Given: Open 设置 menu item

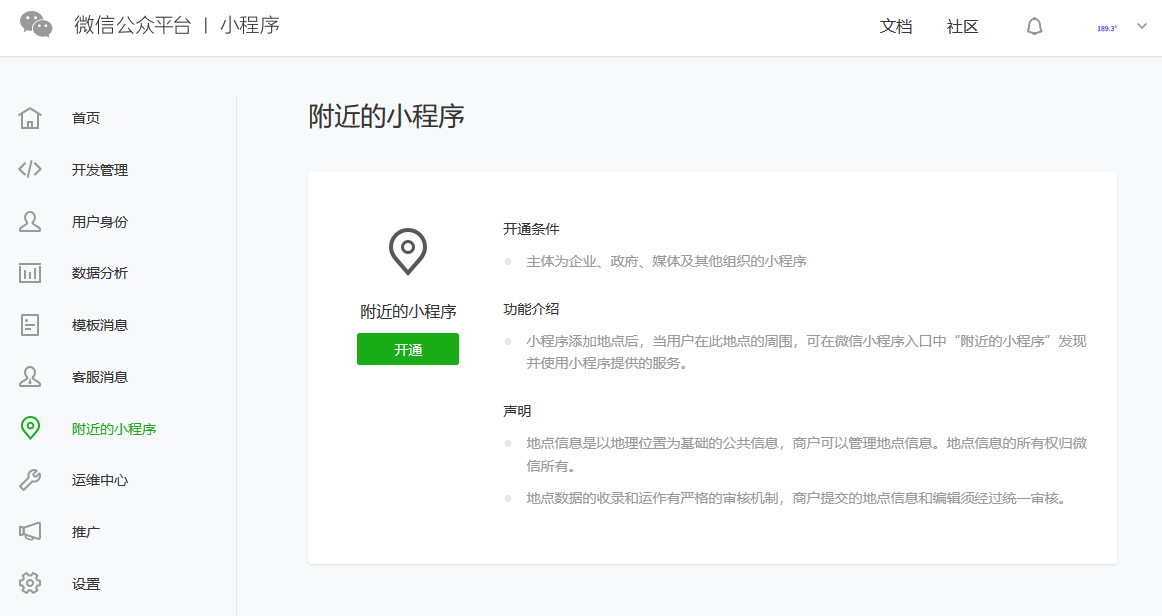Looking at the screenshot, I should point(86,583).
